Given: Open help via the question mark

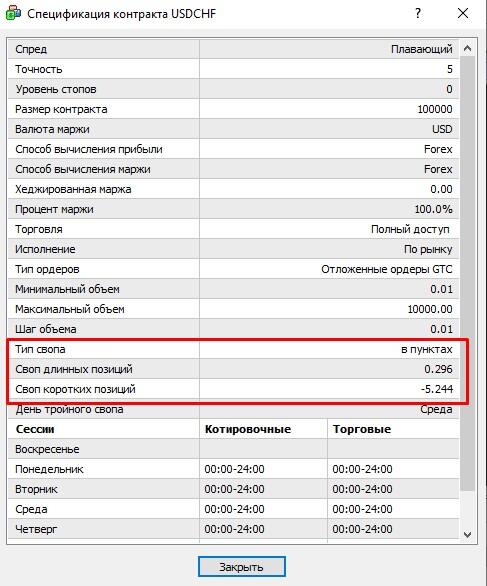Looking at the screenshot, I should click(x=418, y=13).
